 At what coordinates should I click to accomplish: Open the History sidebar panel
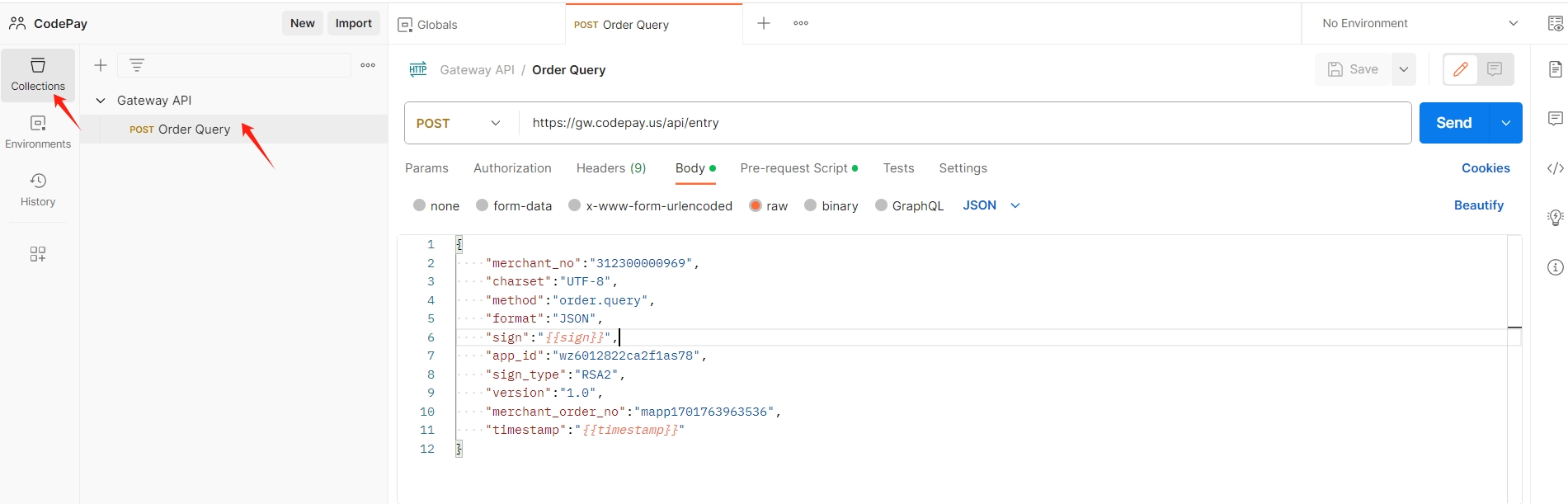(x=38, y=190)
